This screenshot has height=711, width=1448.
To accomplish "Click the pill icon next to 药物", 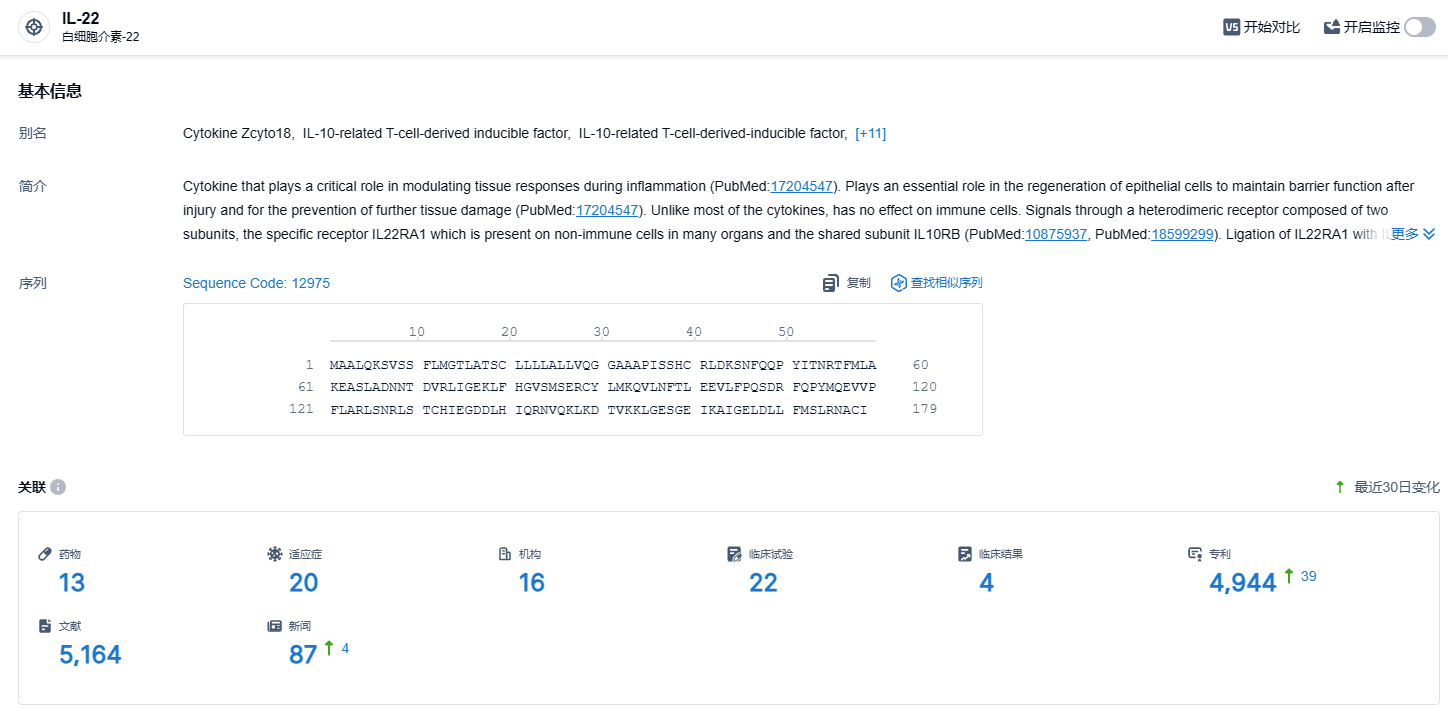I will tap(44, 554).
